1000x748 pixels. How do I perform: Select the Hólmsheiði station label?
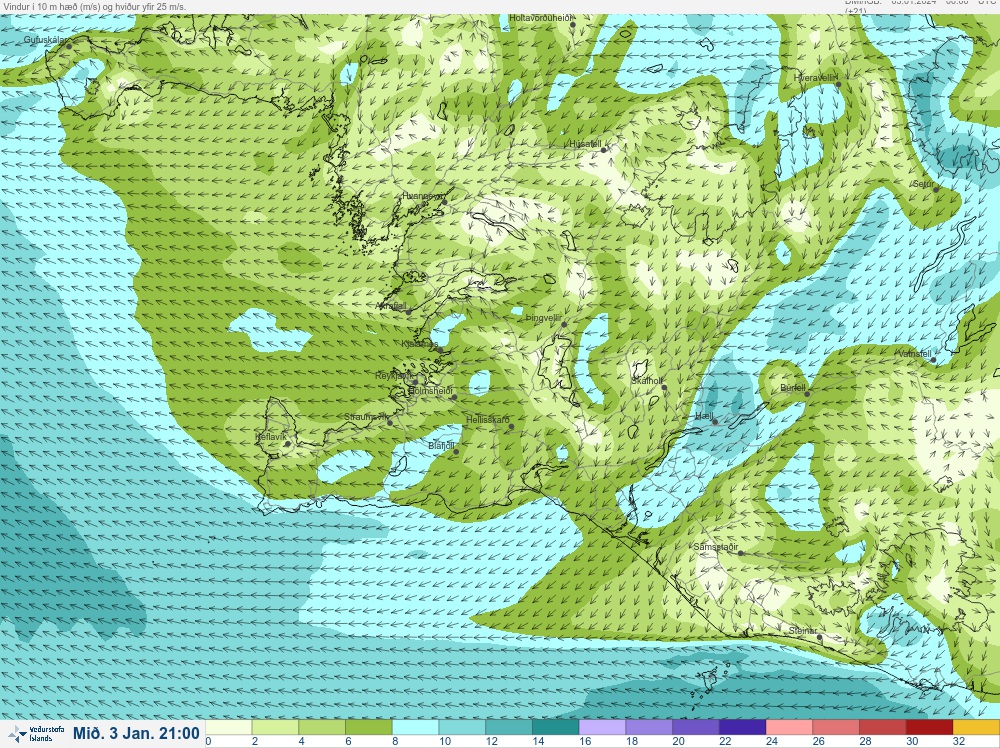[x=430, y=390]
